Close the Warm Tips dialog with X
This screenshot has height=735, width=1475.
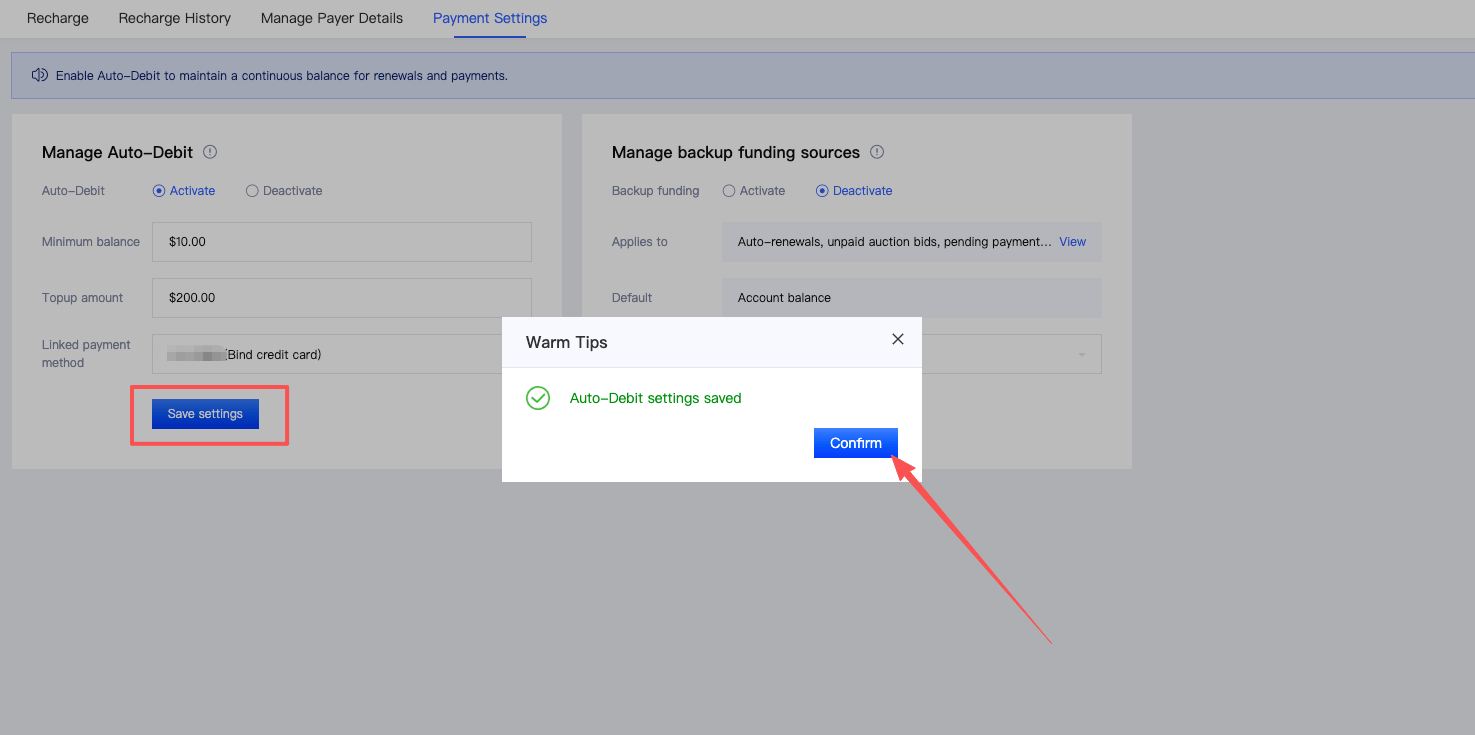898,339
